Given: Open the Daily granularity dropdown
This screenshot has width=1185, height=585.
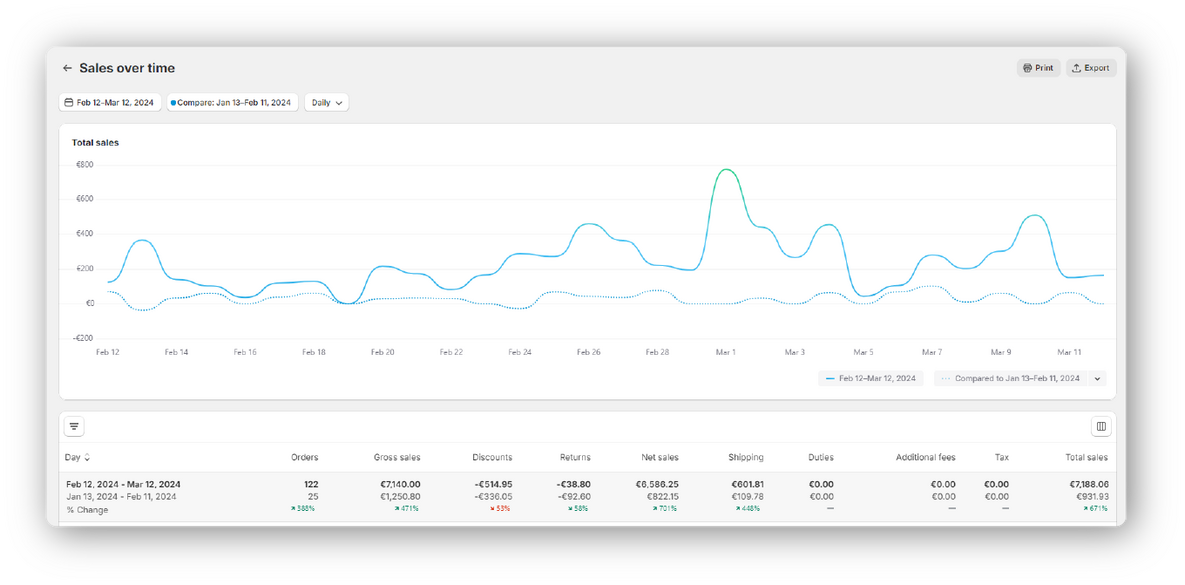Looking at the screenshot, I should click(x=326, y=102).
